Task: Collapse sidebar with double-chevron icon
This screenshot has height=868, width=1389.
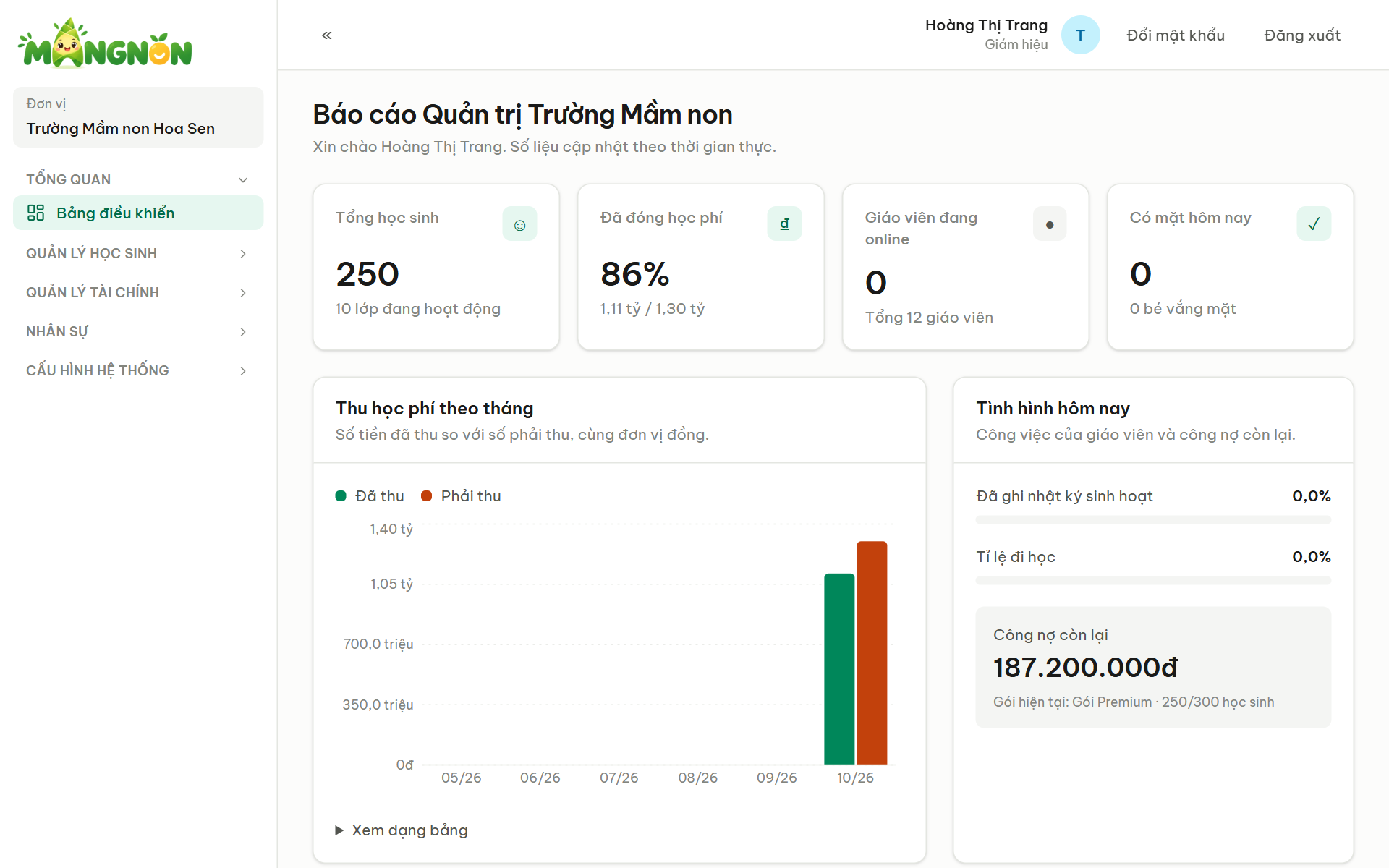Action: click(327, 35)
